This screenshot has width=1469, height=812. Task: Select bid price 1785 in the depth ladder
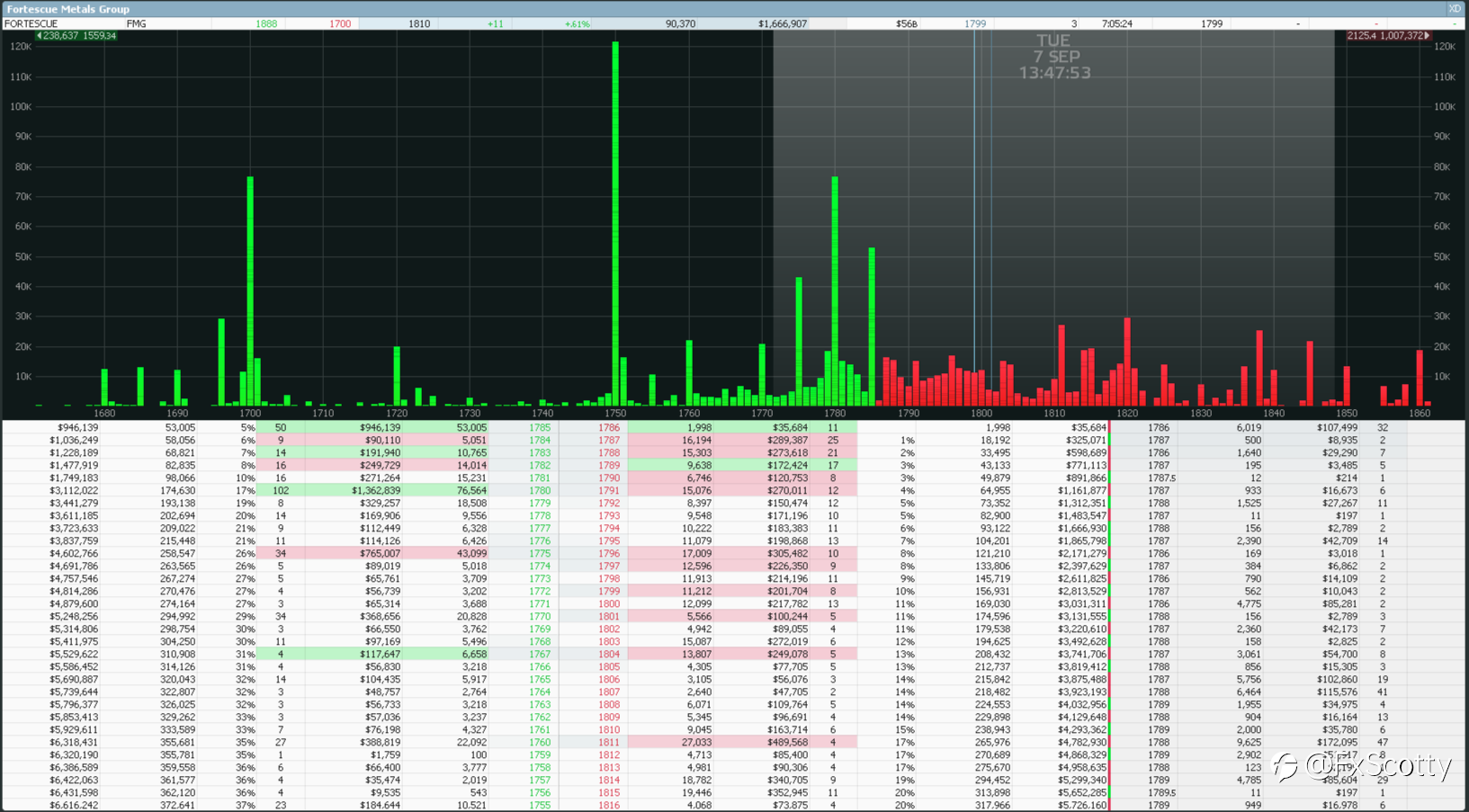point(540,428)
